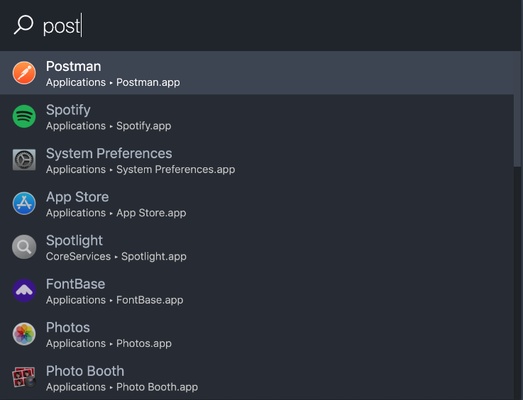This screenshot has width=523, height=400.
Task: Launch the App Store icon
Action: pyautogui.click(x=24, y=204)
